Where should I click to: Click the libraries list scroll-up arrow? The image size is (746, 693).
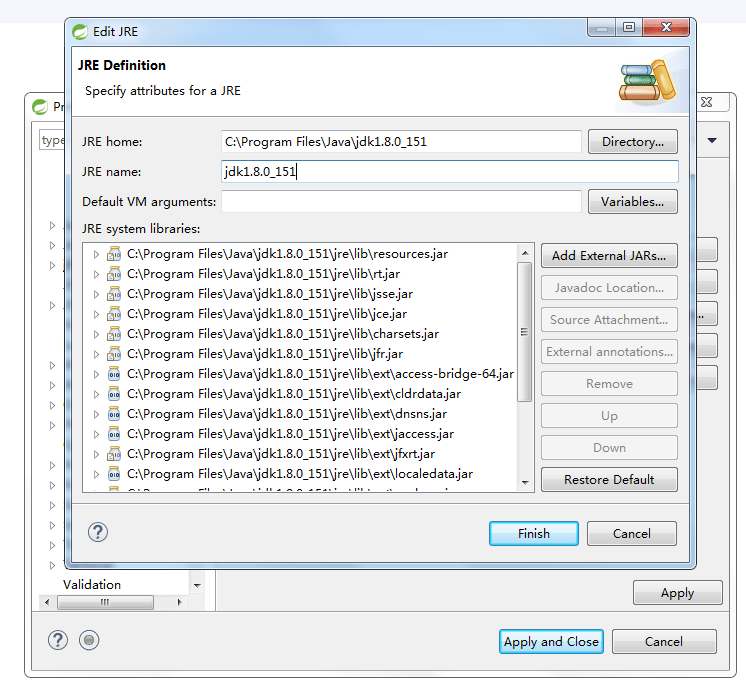(525, 253)
